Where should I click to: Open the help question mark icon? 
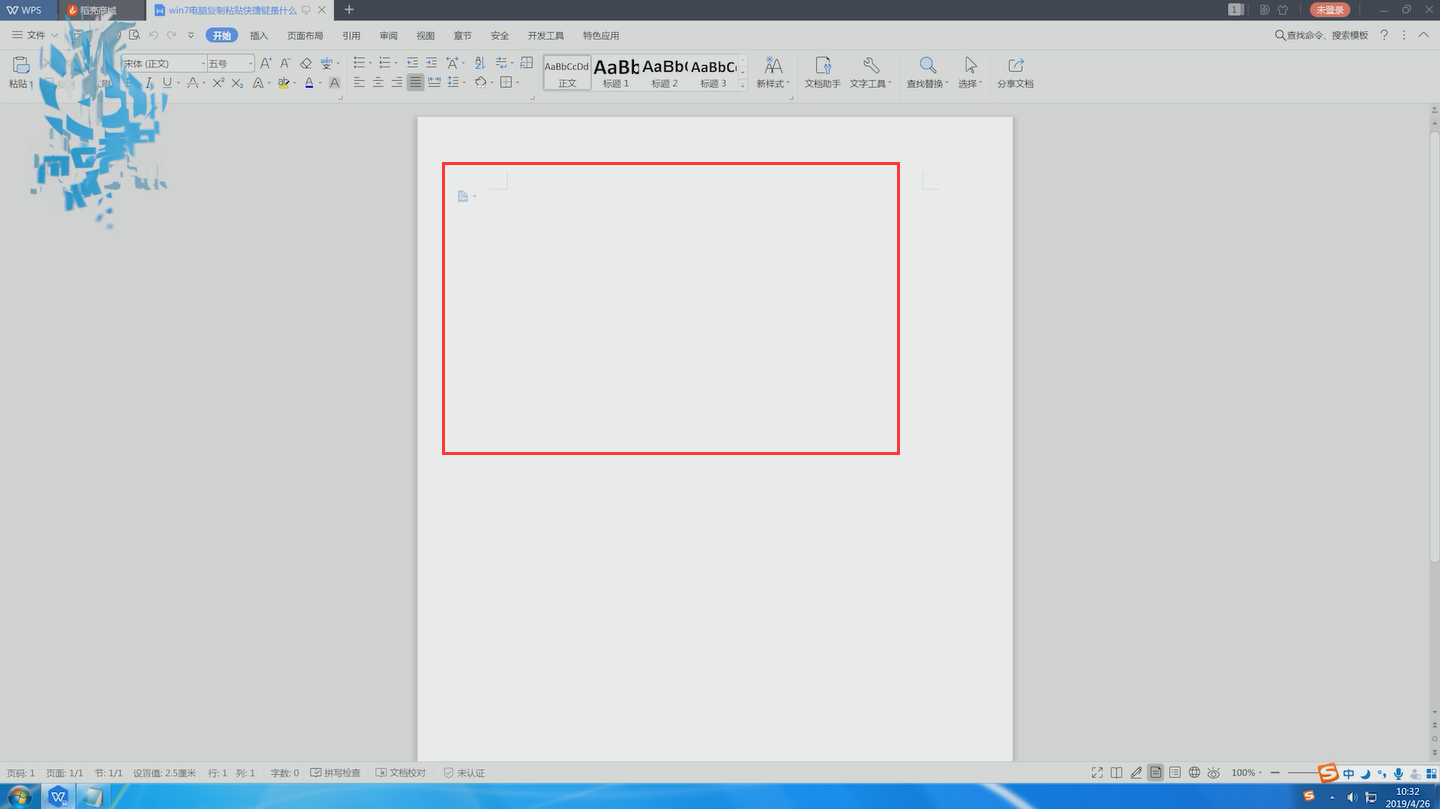(1384, 35)
